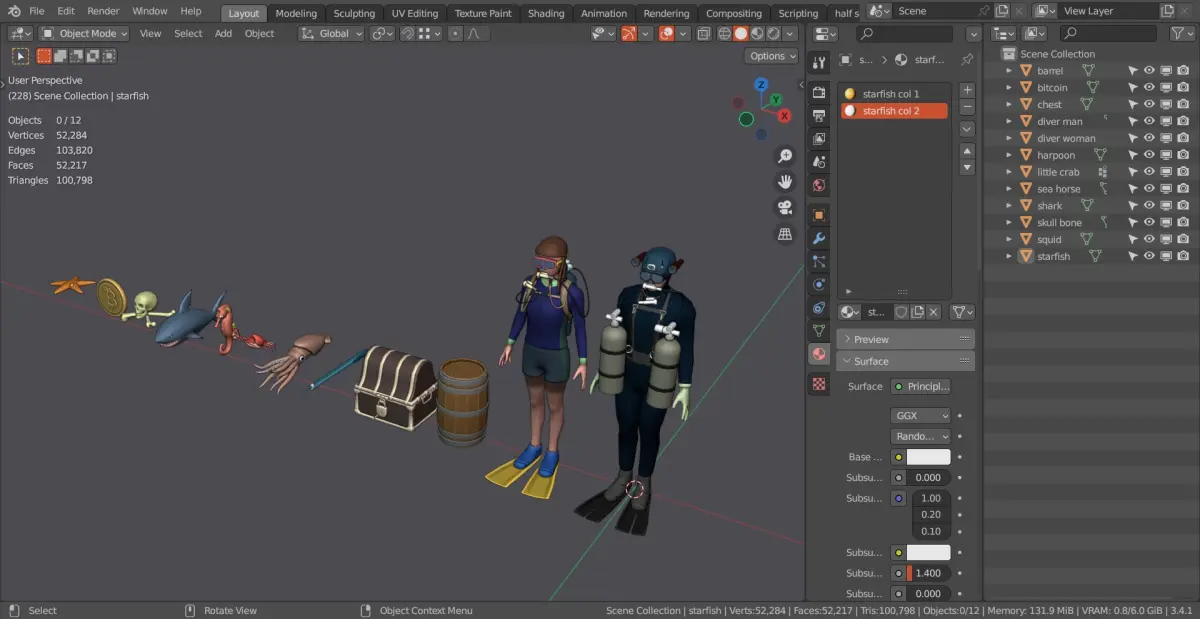
Task: Move material slot up arrow
Action: point(967,150)
